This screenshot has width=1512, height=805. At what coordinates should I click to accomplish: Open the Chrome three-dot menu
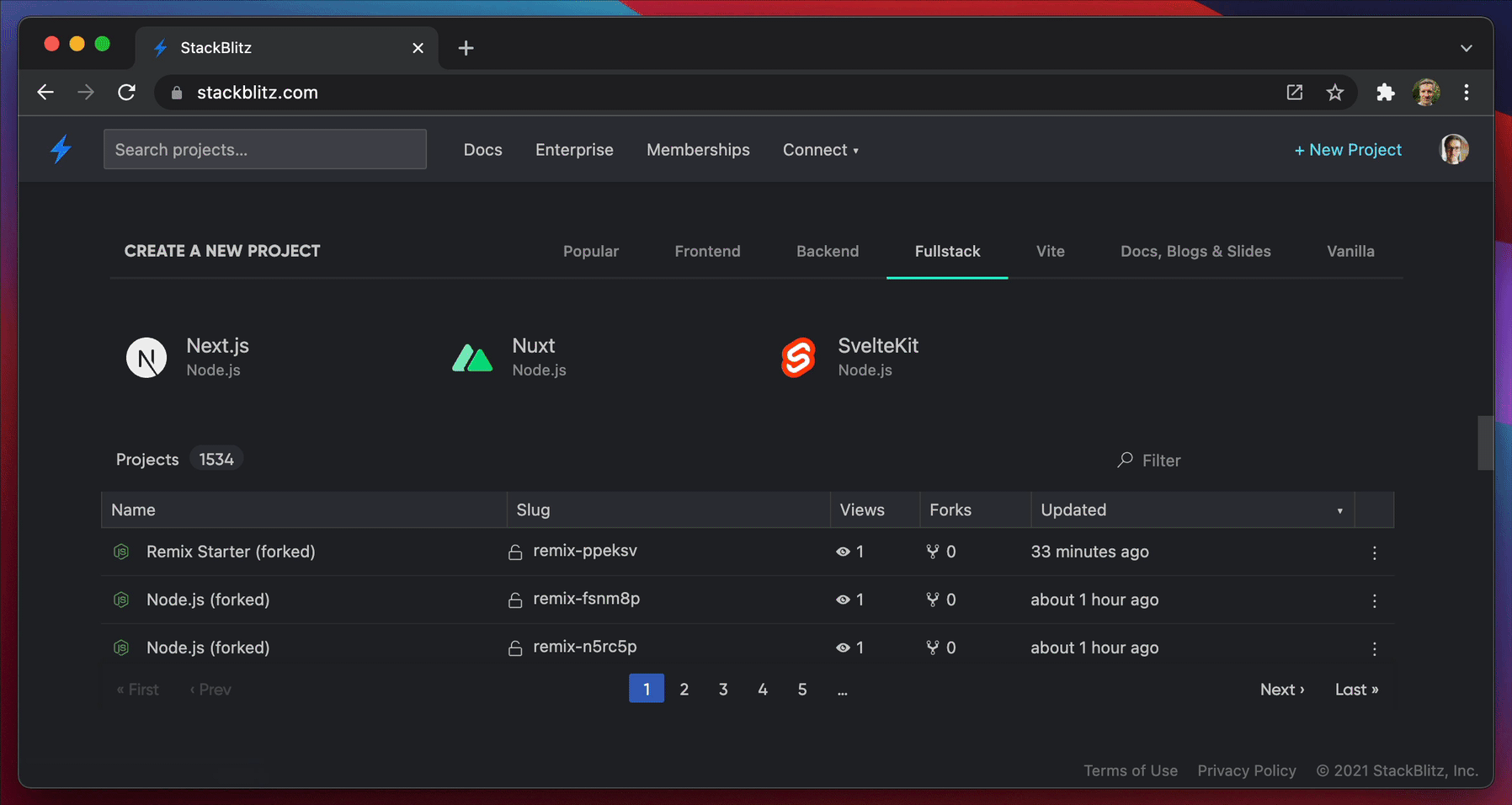click(x=1467, y=92)
